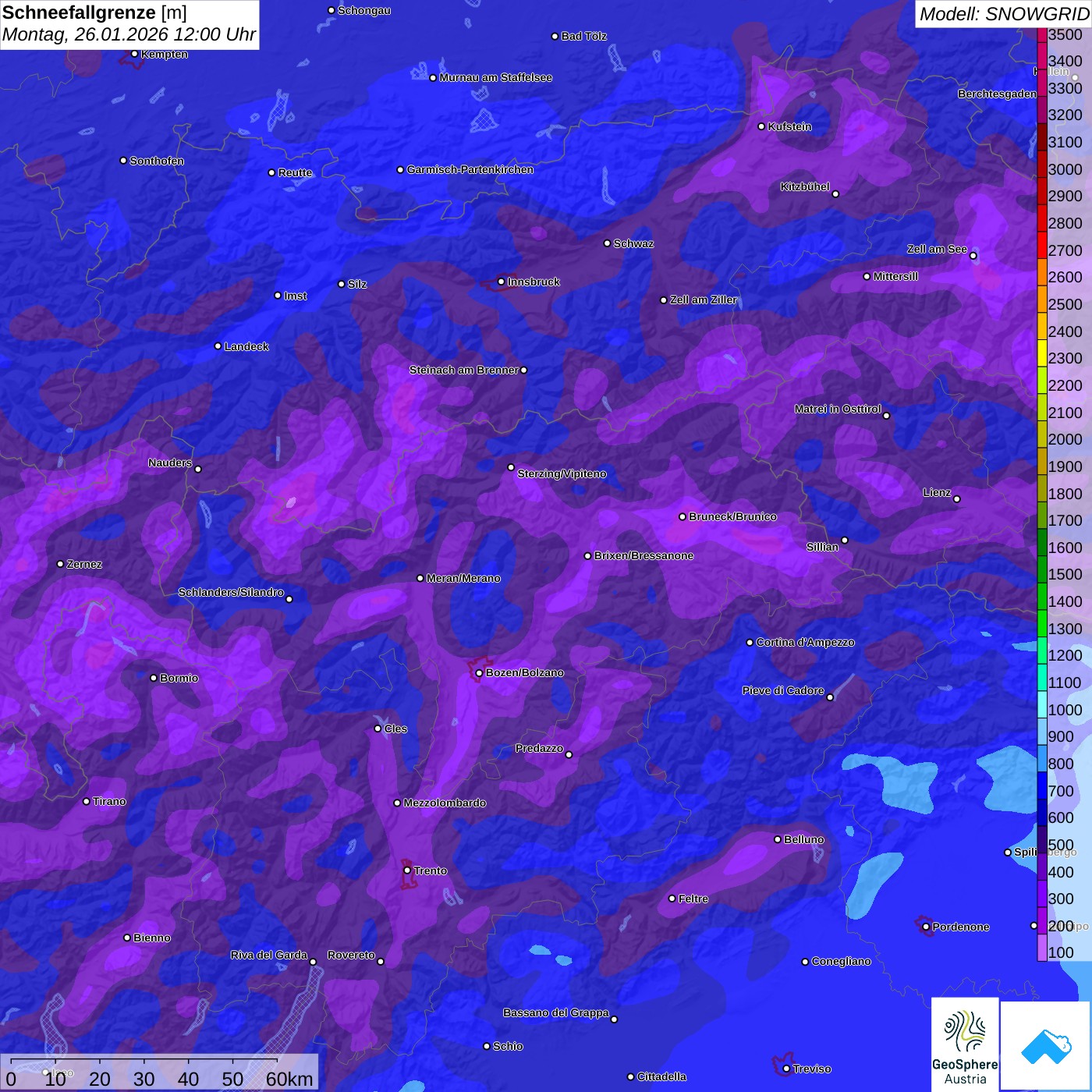
Task: Click the Sillian label
Action: pos(822,547)
